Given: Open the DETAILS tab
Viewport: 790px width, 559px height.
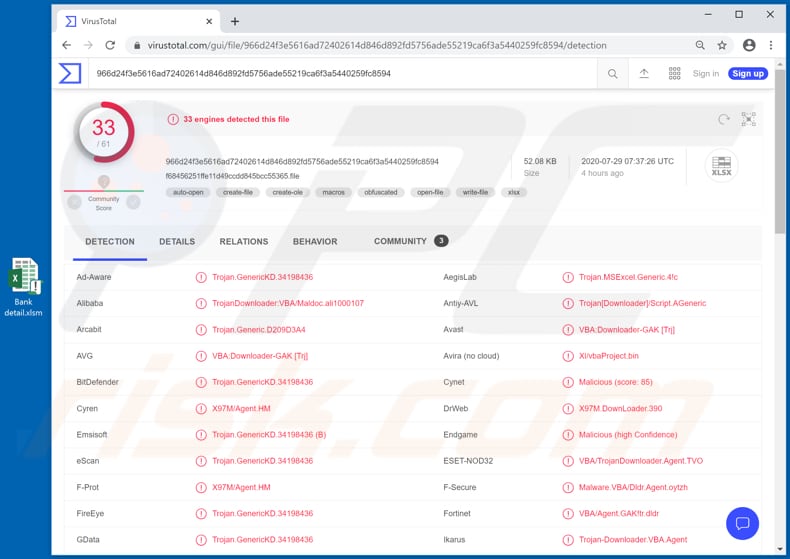Looking at the screenshot, I should (x=177, y=242).
